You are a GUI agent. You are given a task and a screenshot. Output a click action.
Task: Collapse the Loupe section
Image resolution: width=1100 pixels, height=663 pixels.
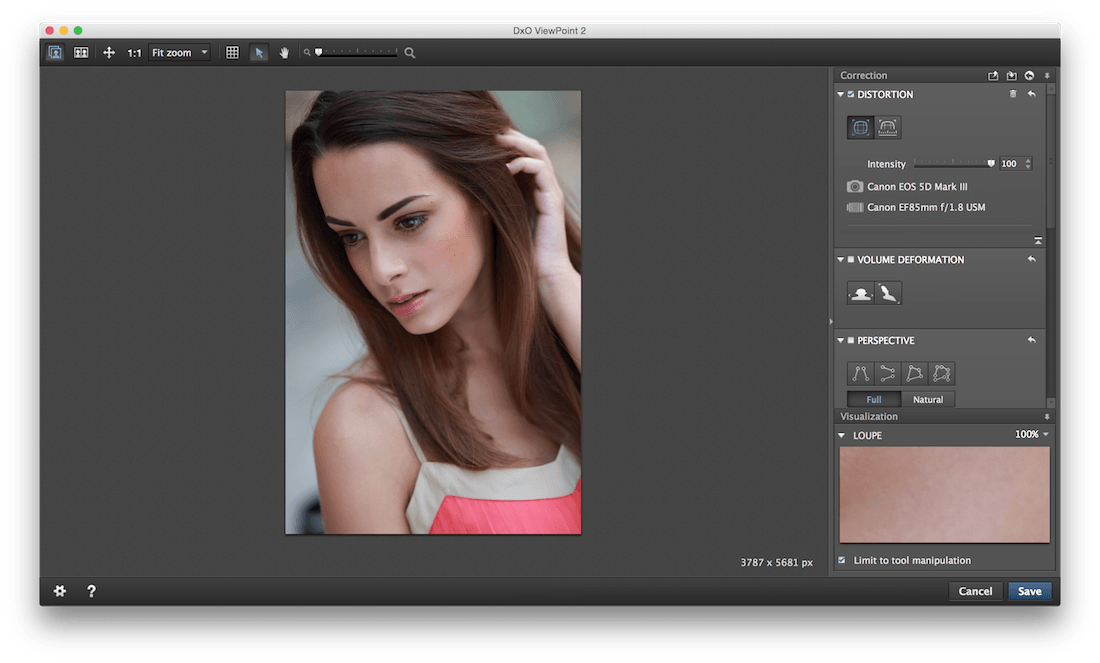841,436
